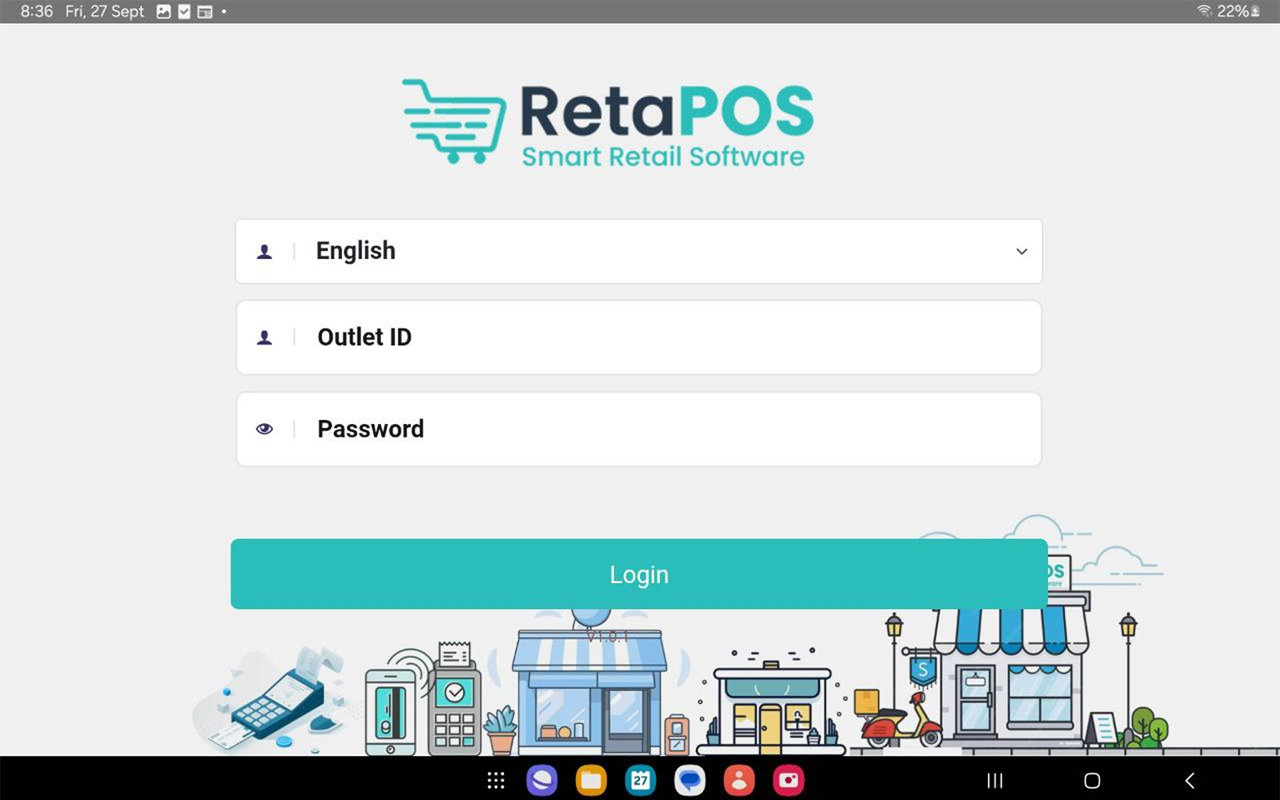Open the Contacts app in the taskbar

pyautogui.click(x=739, y=780)
